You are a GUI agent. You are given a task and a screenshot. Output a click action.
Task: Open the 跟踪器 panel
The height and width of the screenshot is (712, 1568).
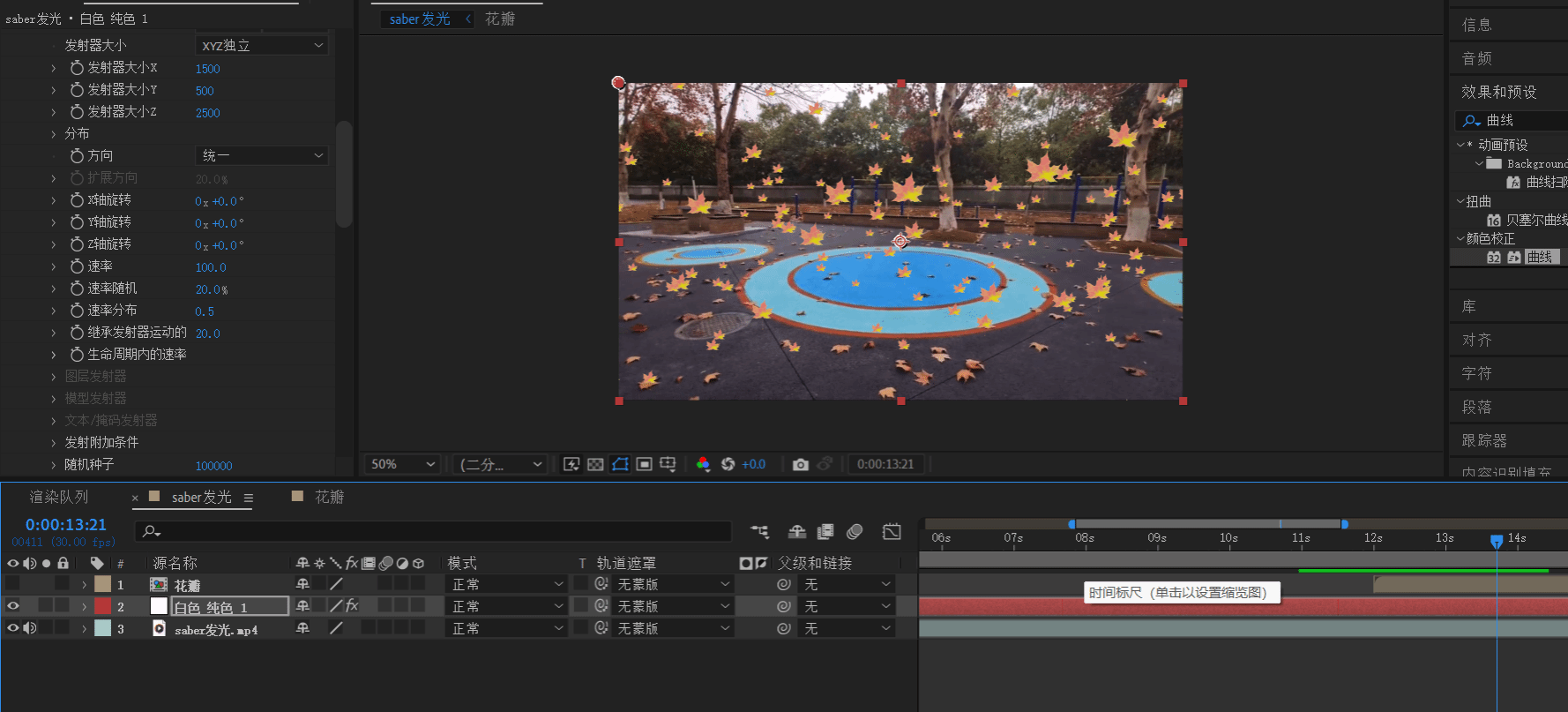[x=1484, y=440]
